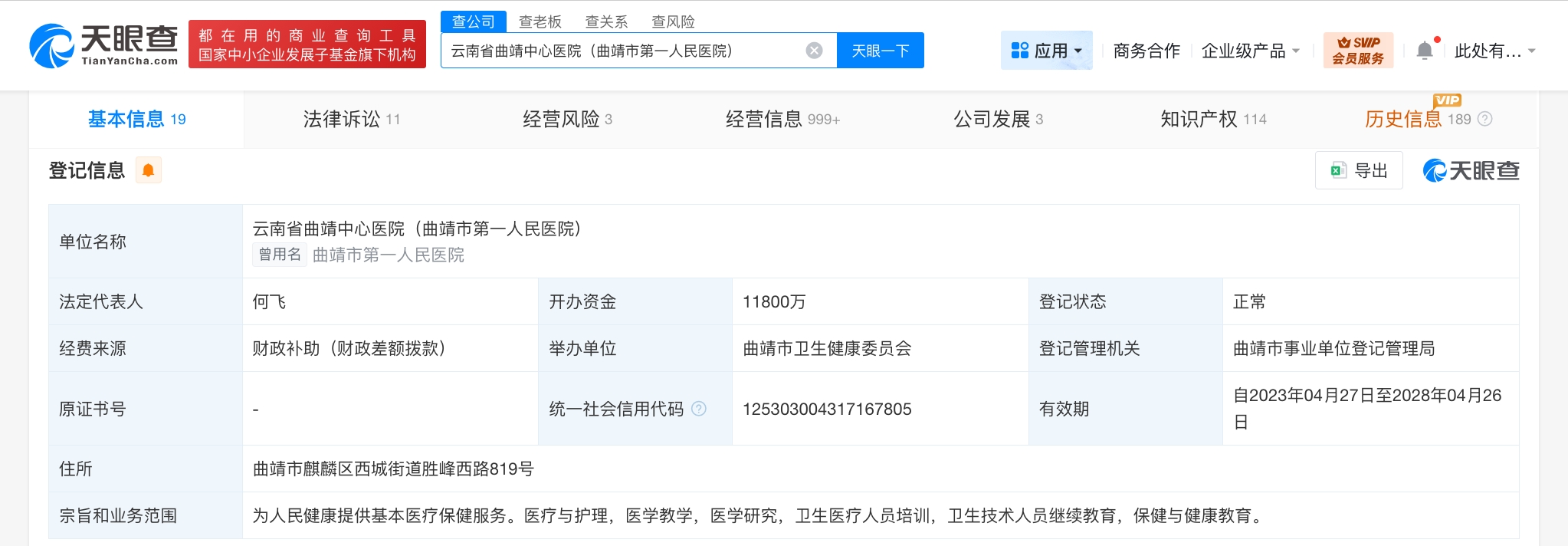Screen dimensions: 1568x546
Task: Open the 此处有... user account dropdown
Action: point(1494,51)
